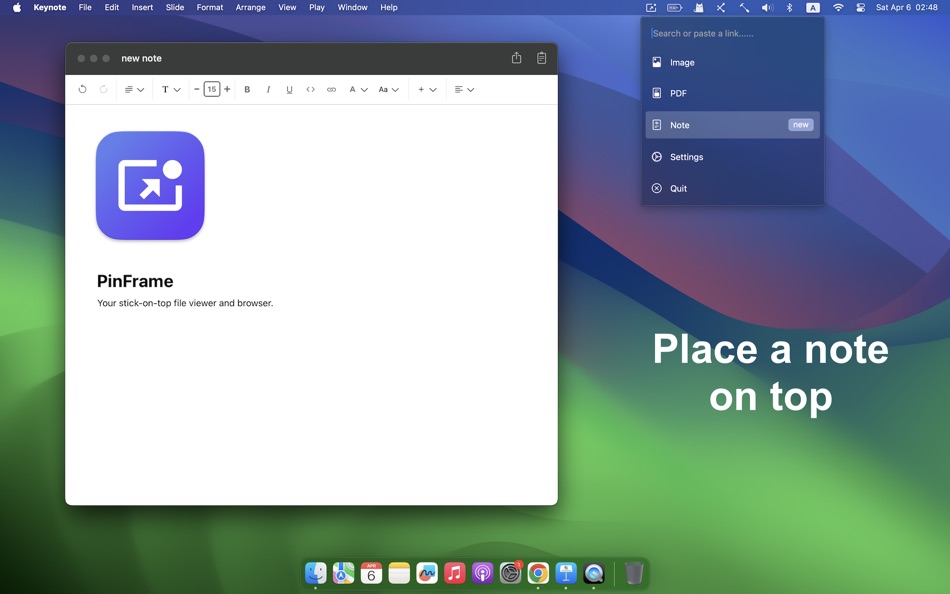Toggle underline formatting

click(x=289, y=89)
